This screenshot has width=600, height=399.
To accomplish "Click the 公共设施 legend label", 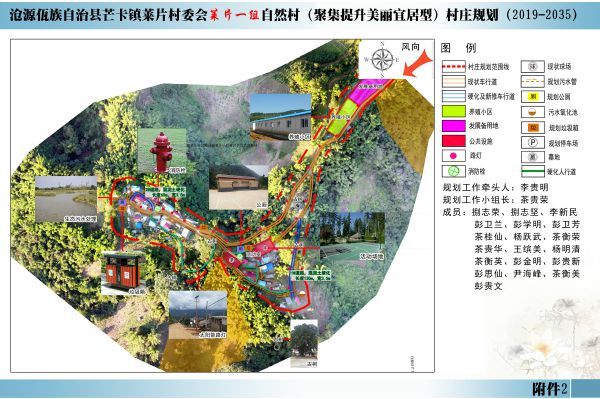I will coord(481,141).
